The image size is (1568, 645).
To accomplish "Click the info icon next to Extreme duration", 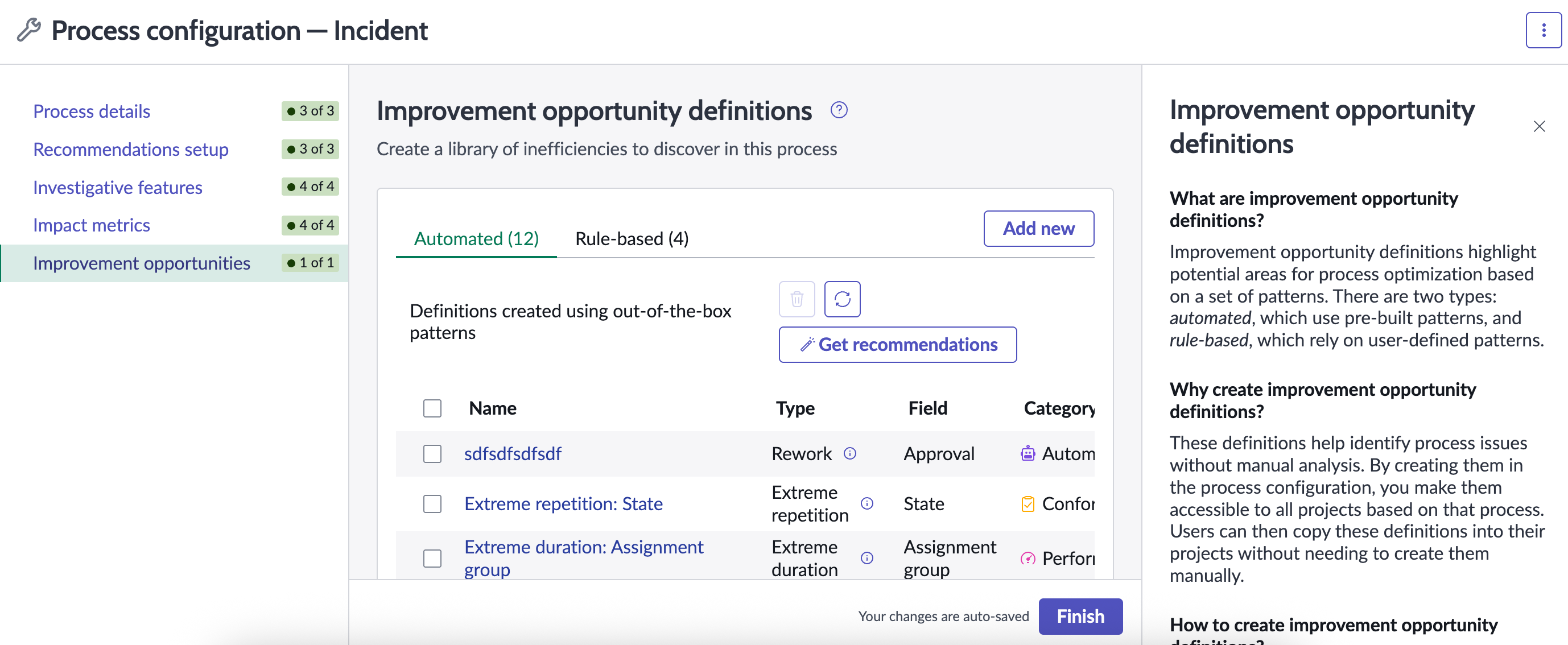I will 867,558.
